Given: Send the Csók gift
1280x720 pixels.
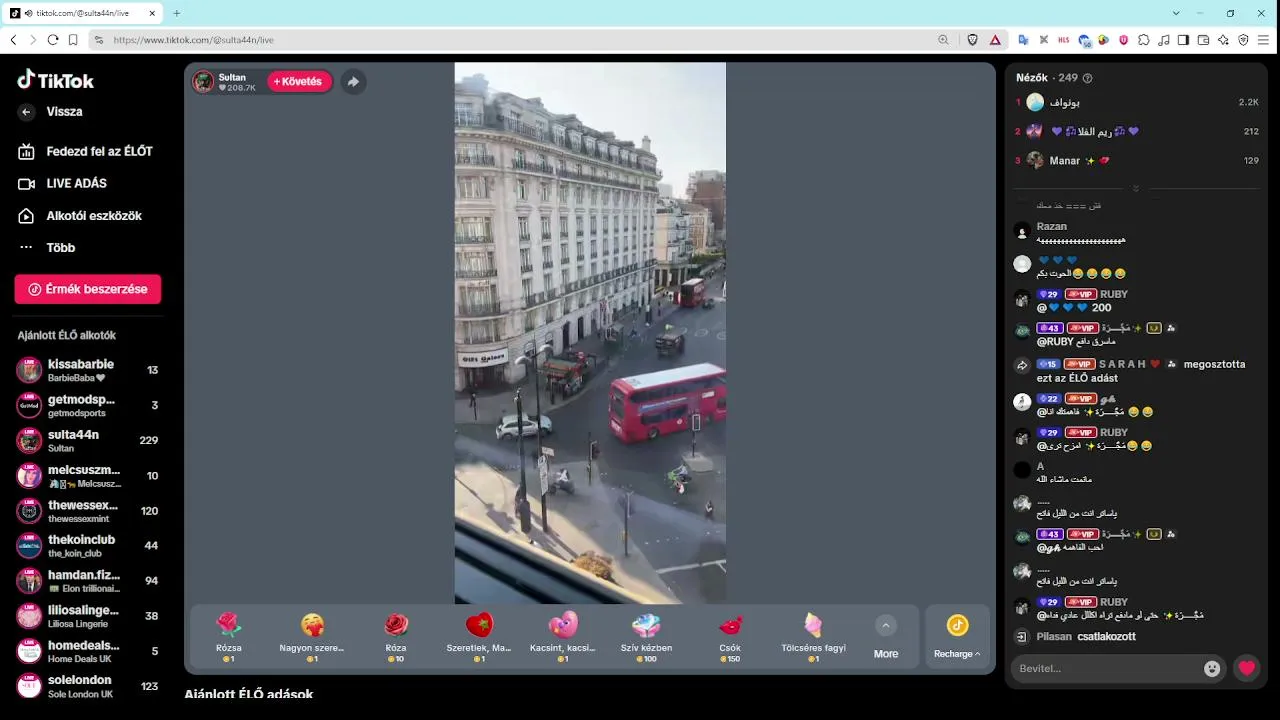Looking at the screenshot, I should pos(730,638).
